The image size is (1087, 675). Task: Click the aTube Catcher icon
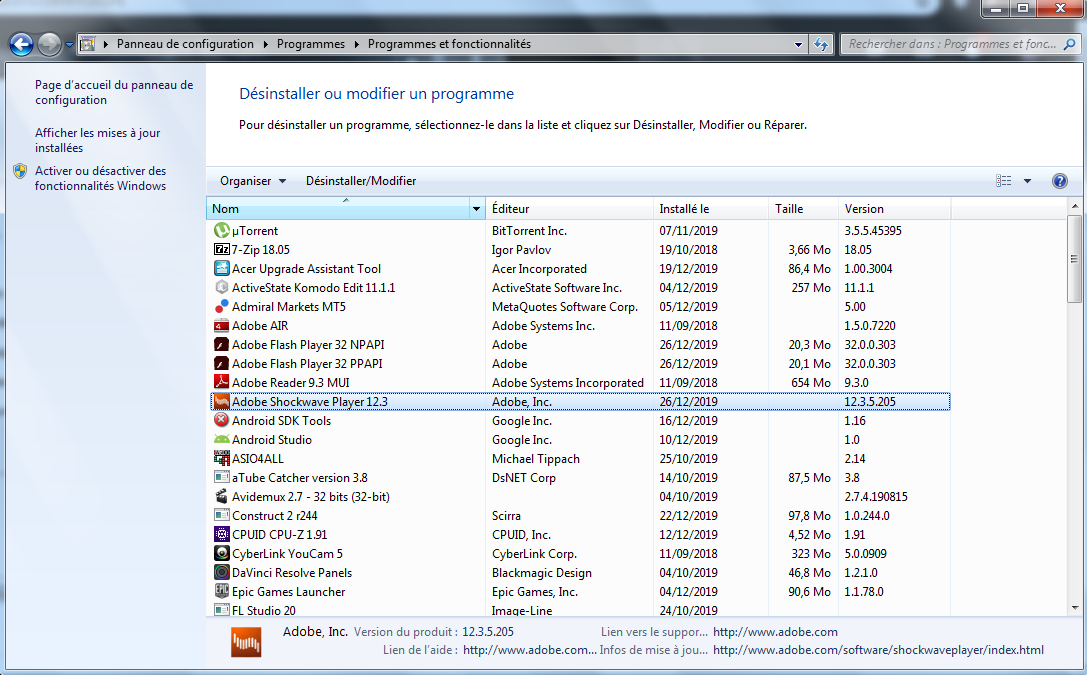[x=221, y=477]
